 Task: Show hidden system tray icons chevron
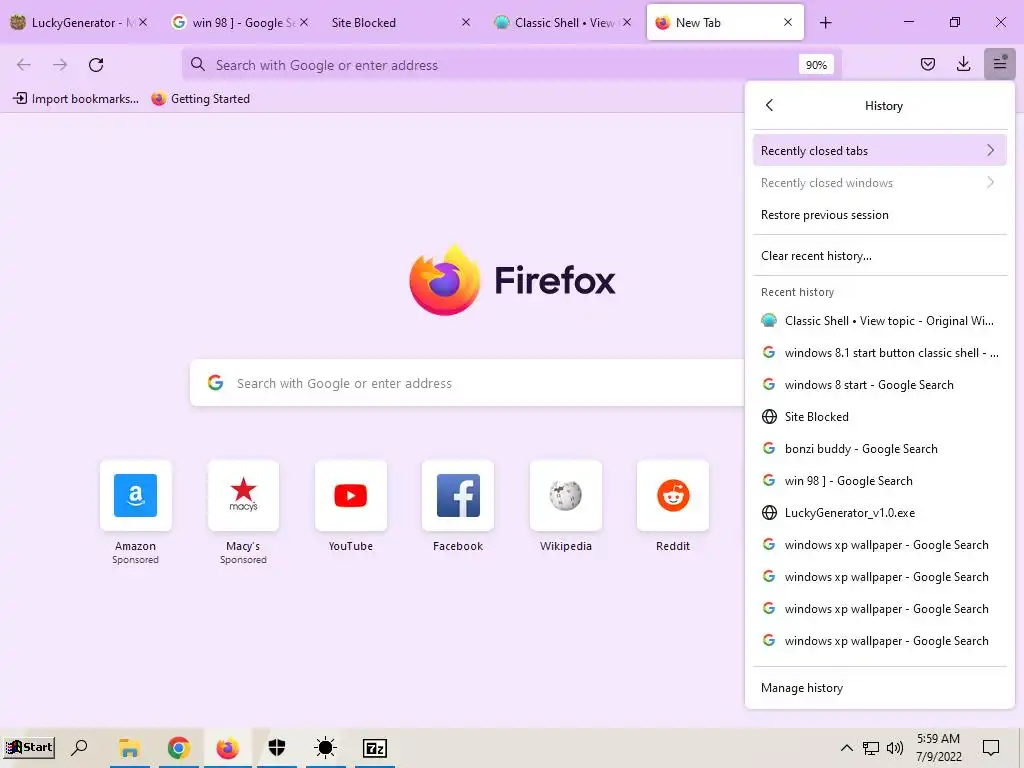click(x=846, y=748)
